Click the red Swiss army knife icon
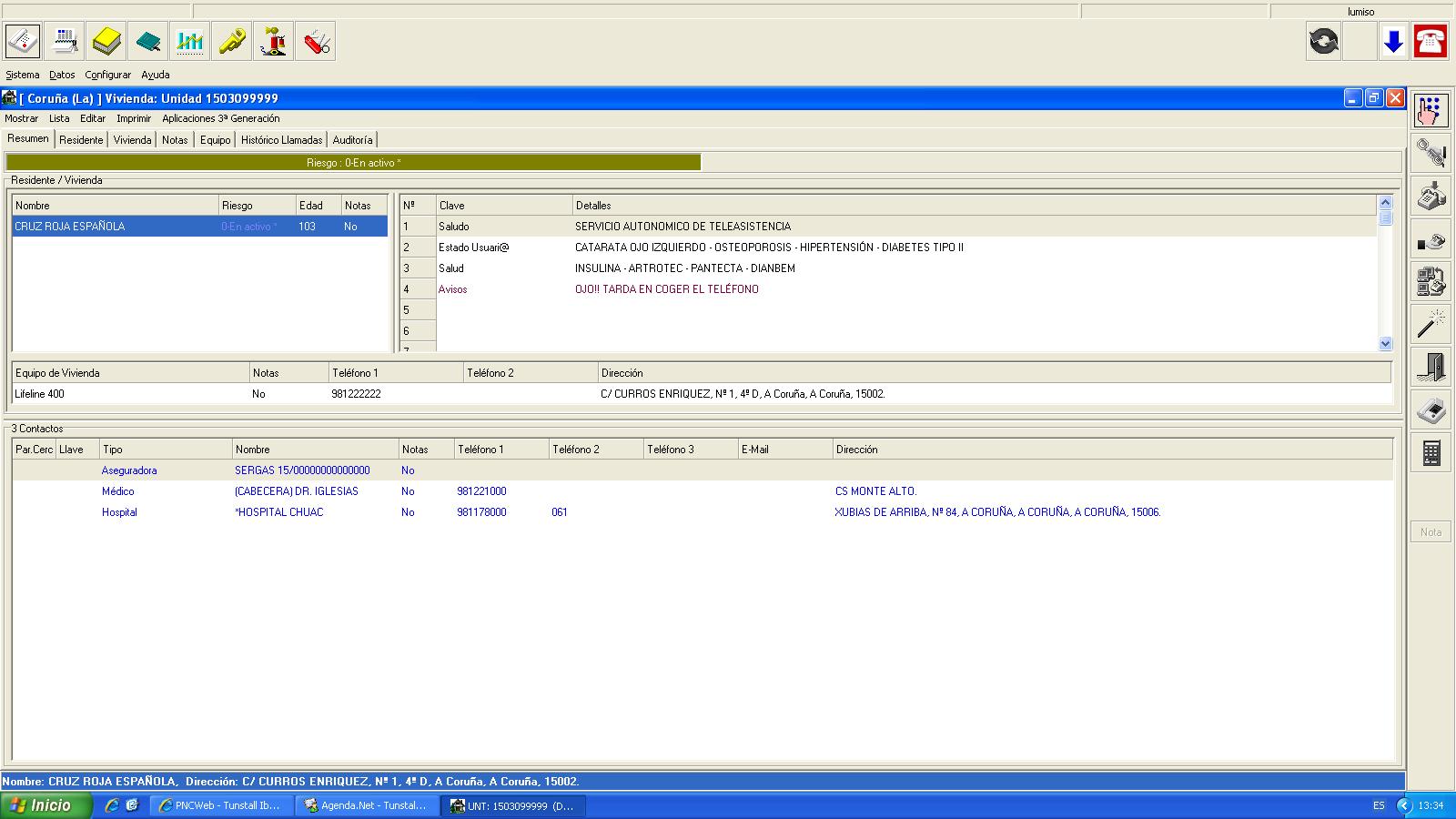1456x819 pixels. (316, 42)
